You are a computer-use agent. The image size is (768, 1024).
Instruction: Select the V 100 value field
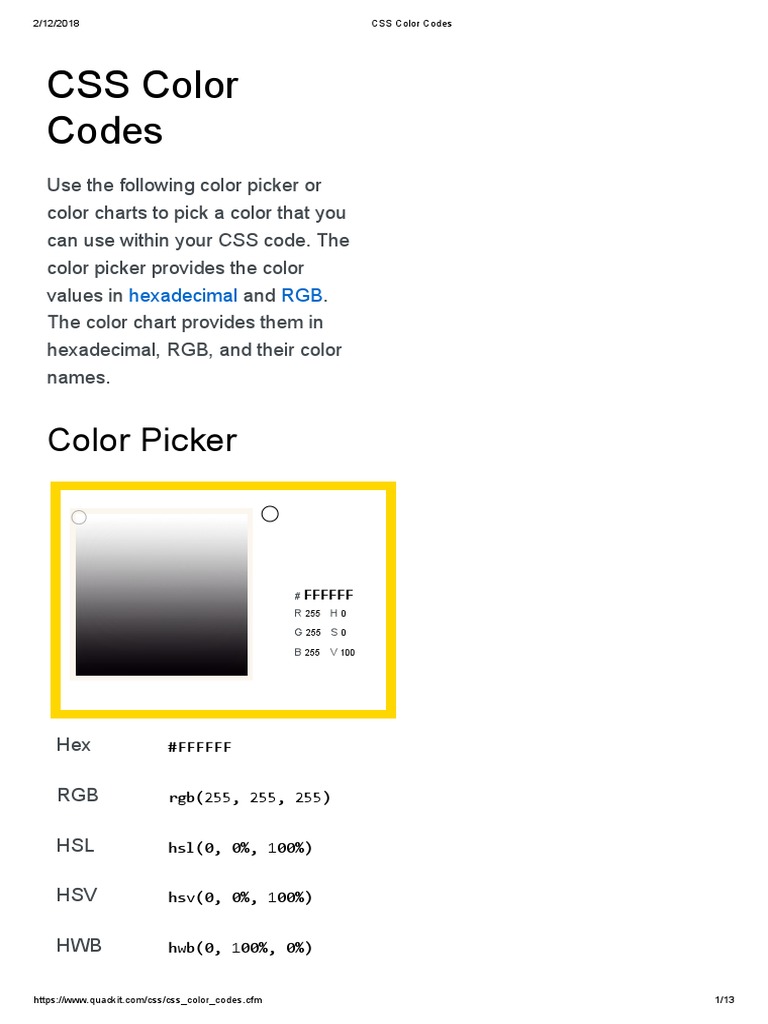click(x=347, y=652)
